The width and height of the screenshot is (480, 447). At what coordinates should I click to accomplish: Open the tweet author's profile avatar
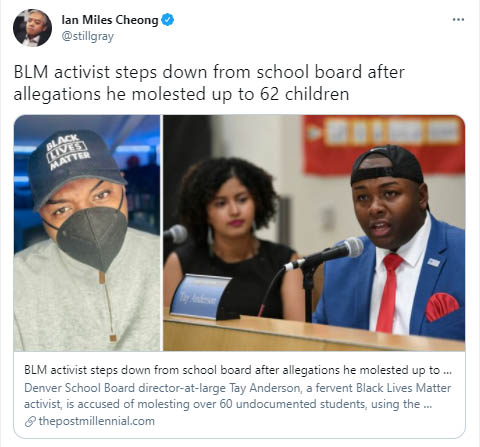[x=32, y=28]
